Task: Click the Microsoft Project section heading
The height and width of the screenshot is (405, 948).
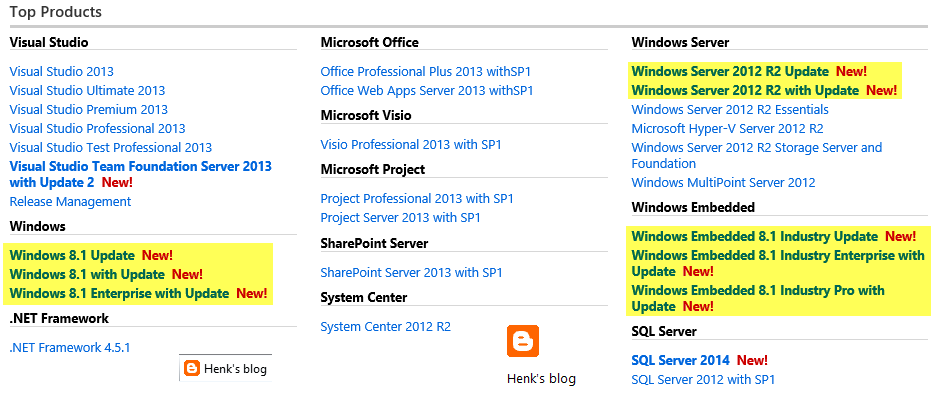Action: (x=372, y=170)
